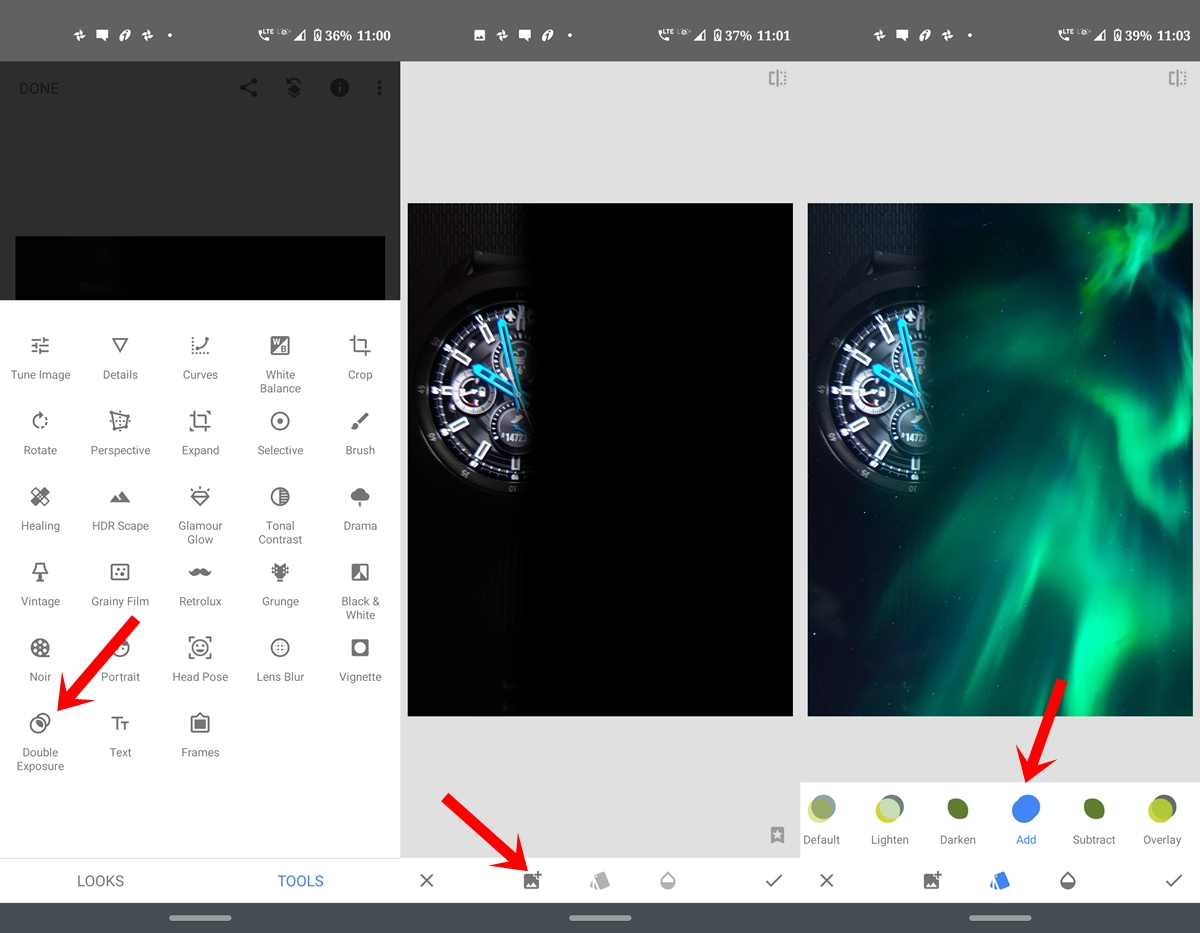Tap bookmark icon below the black watch image
This screenshot has height=933, width=1200.
[x=777, y=835]
